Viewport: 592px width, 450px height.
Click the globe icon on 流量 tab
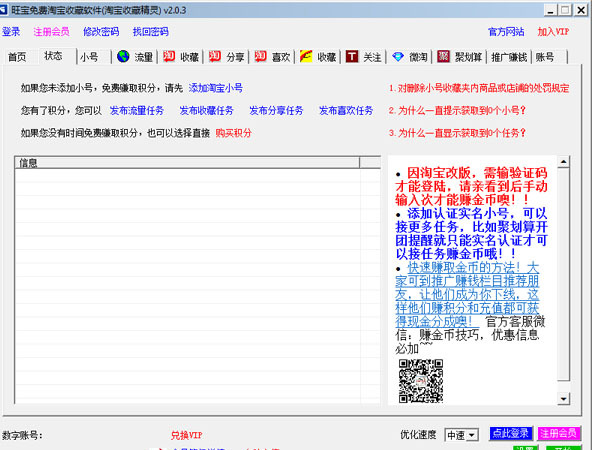pos(123,56)
